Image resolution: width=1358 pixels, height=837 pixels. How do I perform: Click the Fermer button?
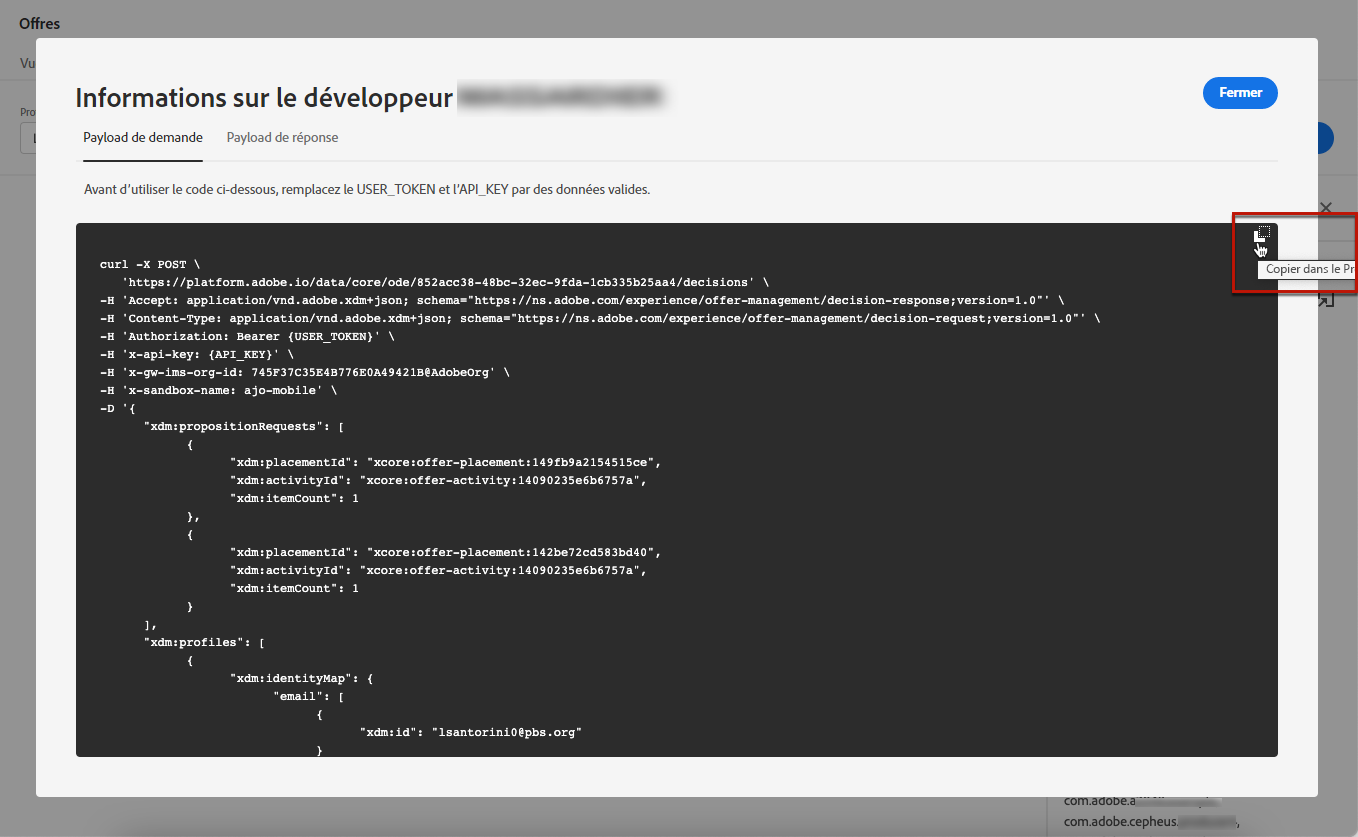pos(1240,93)
